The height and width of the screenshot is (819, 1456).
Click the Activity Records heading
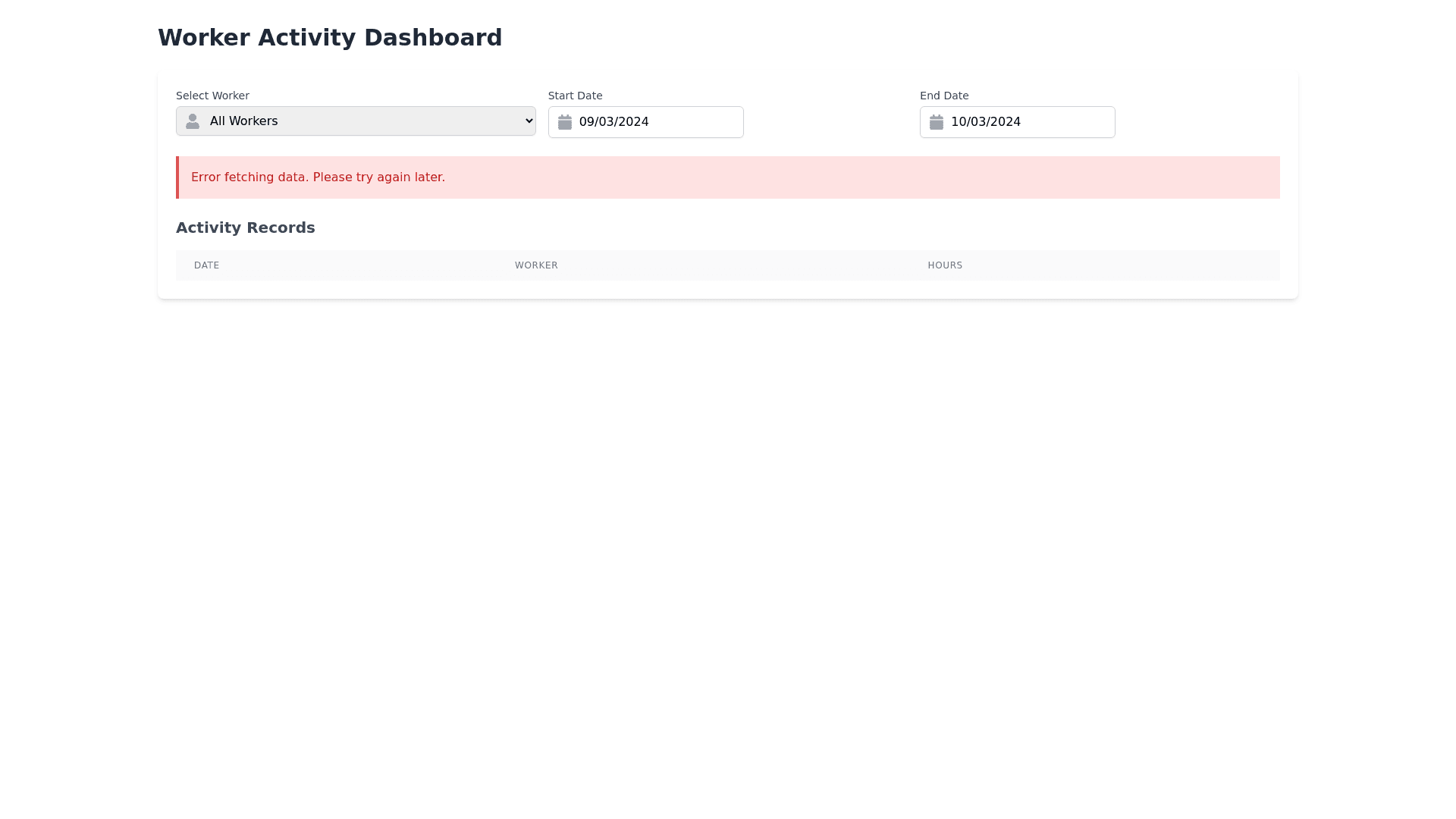[x=245, y=227]
